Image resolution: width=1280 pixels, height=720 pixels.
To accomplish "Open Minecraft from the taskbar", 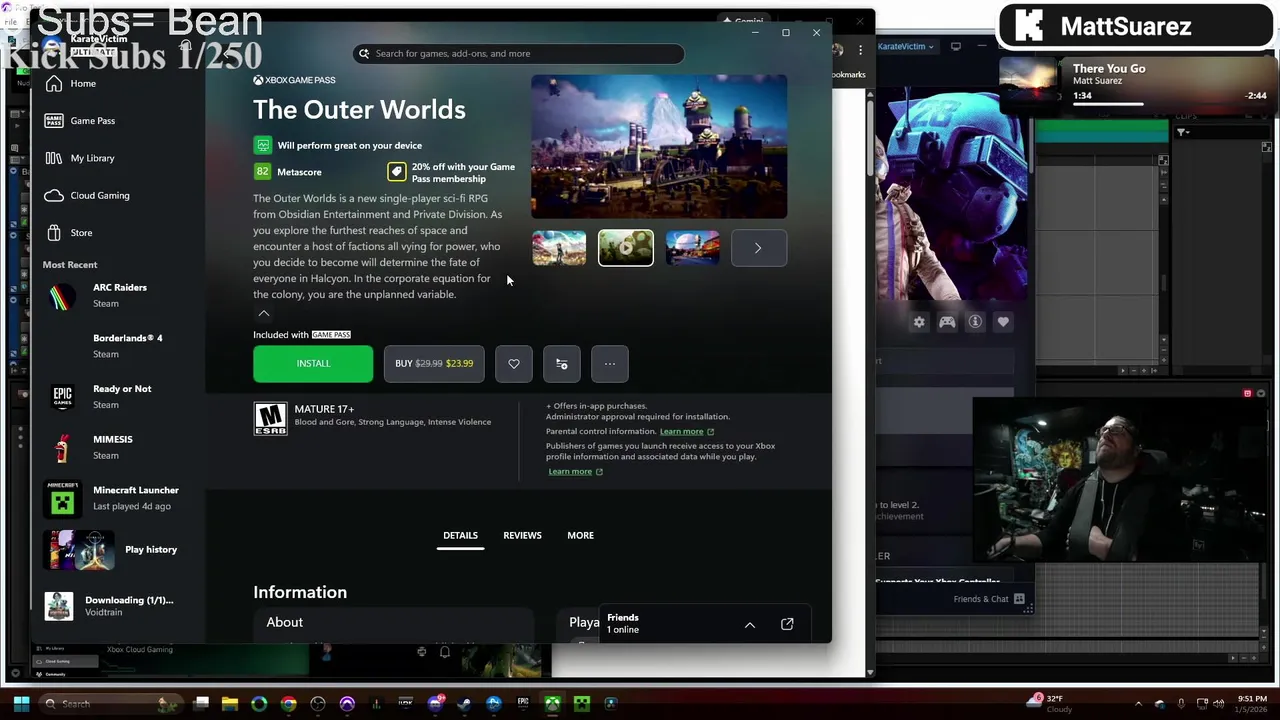I will click(x=581, y=704).
